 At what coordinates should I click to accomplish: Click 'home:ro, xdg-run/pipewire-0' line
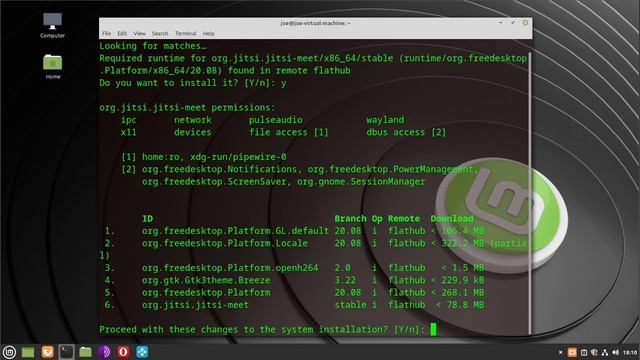[x=214, y=157]
